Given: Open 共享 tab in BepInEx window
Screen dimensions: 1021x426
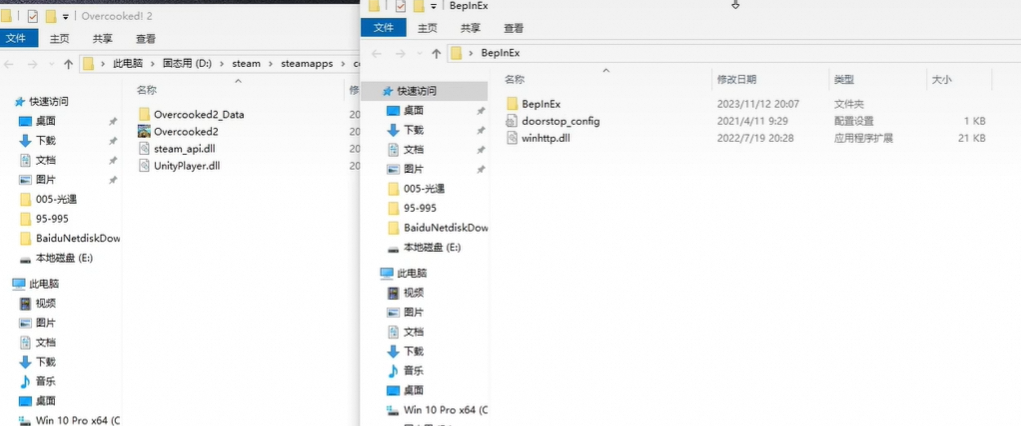Looking at the screenshot, I should coord(470,28).
